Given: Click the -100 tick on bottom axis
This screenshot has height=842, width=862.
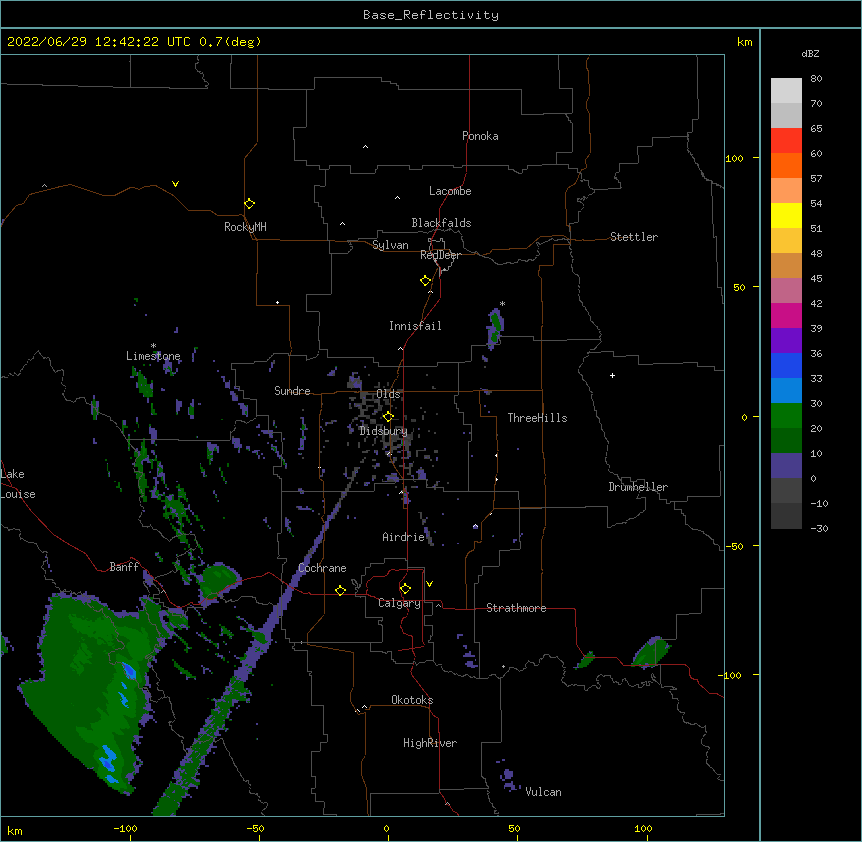Looking at the screenshot, I should pyautogui.click(x=125, y=829).
